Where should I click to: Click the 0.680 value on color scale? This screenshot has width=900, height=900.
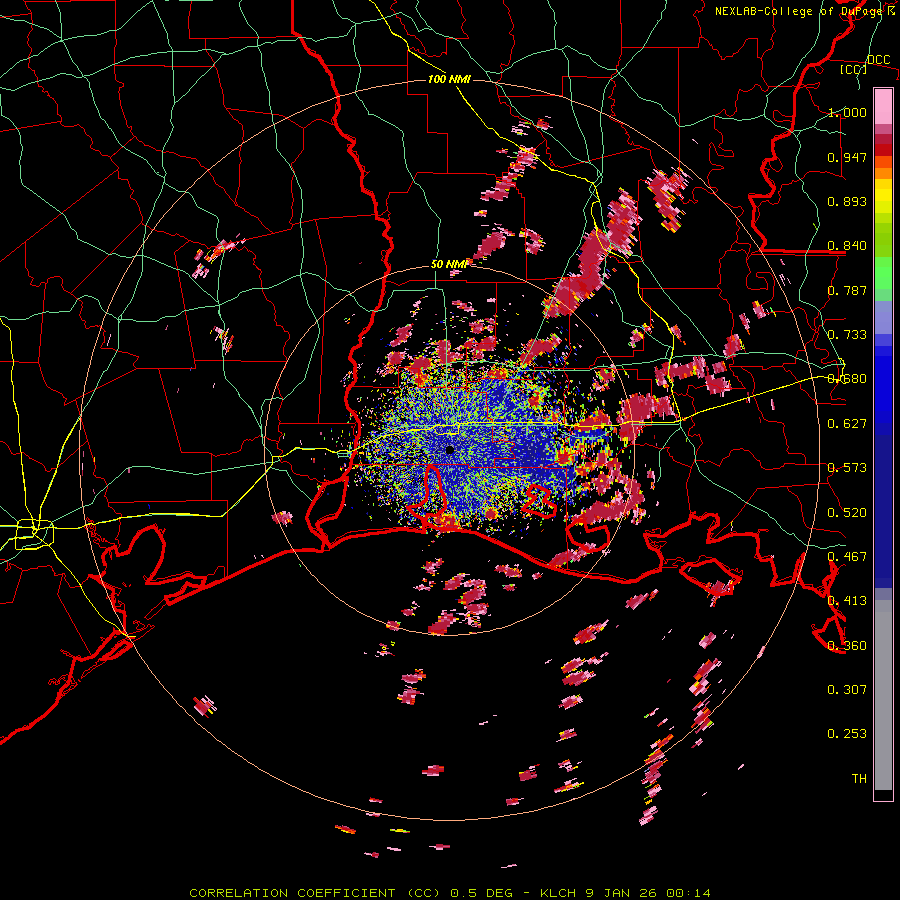[x=847, y=379]
